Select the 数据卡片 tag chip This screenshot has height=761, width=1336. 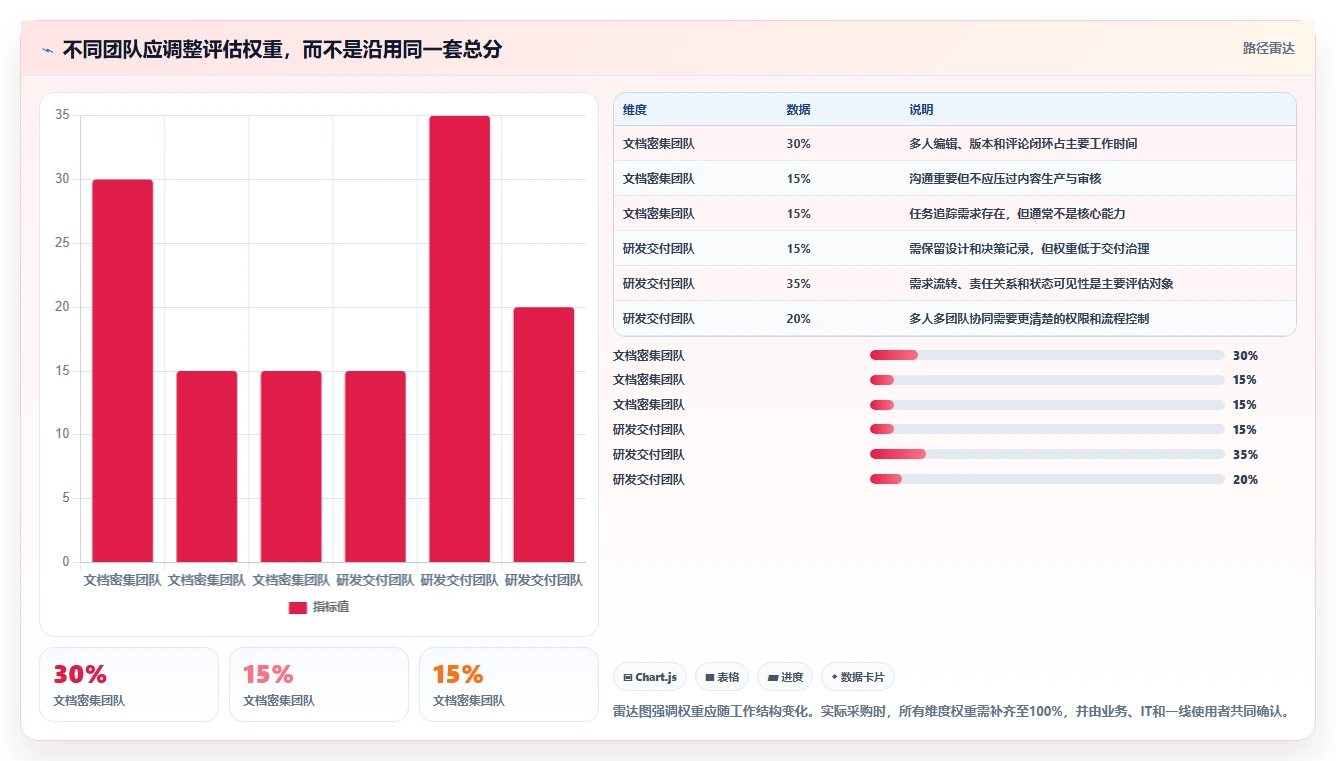(x=858, y=677)
